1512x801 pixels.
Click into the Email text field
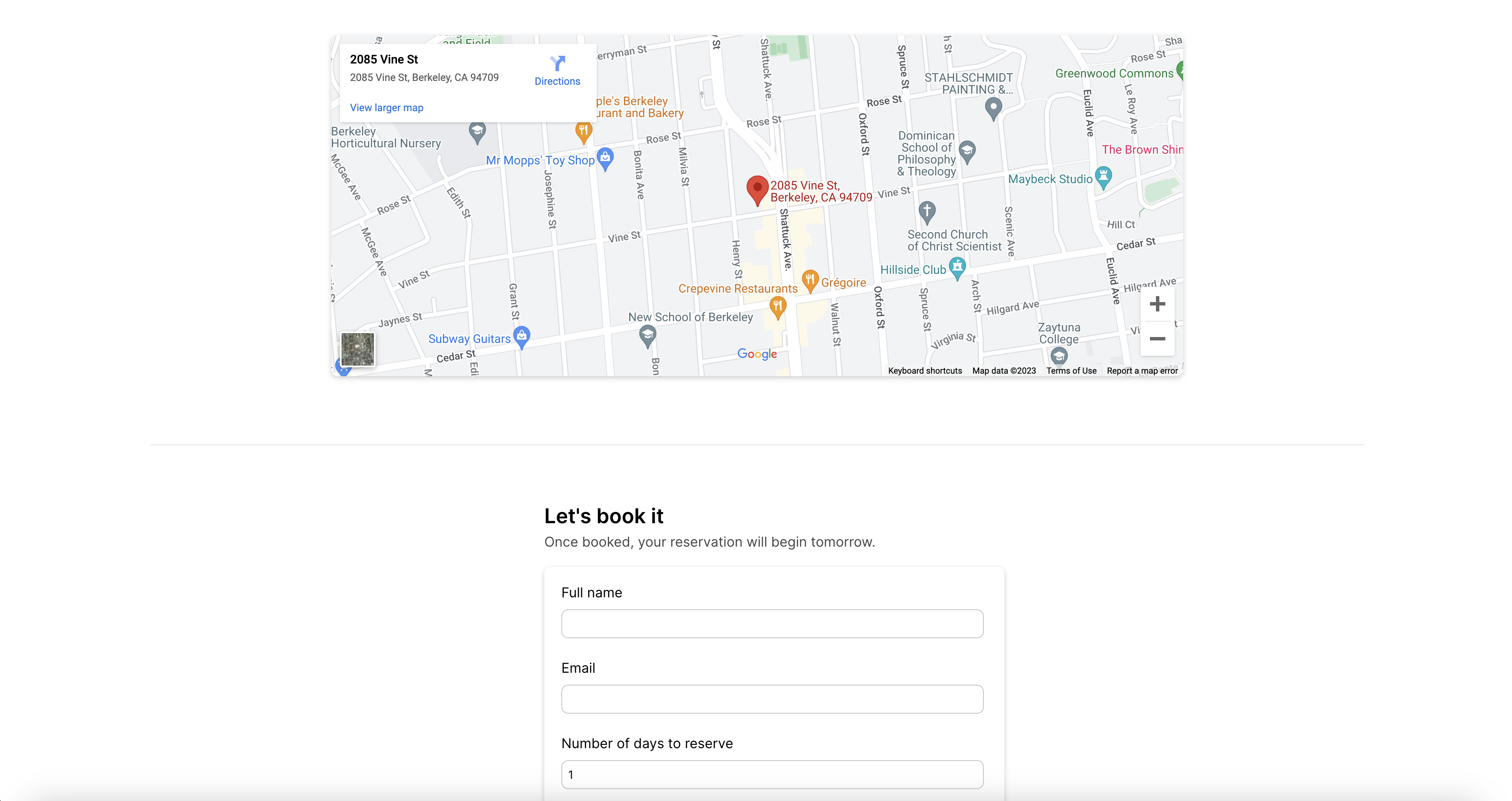772,699
